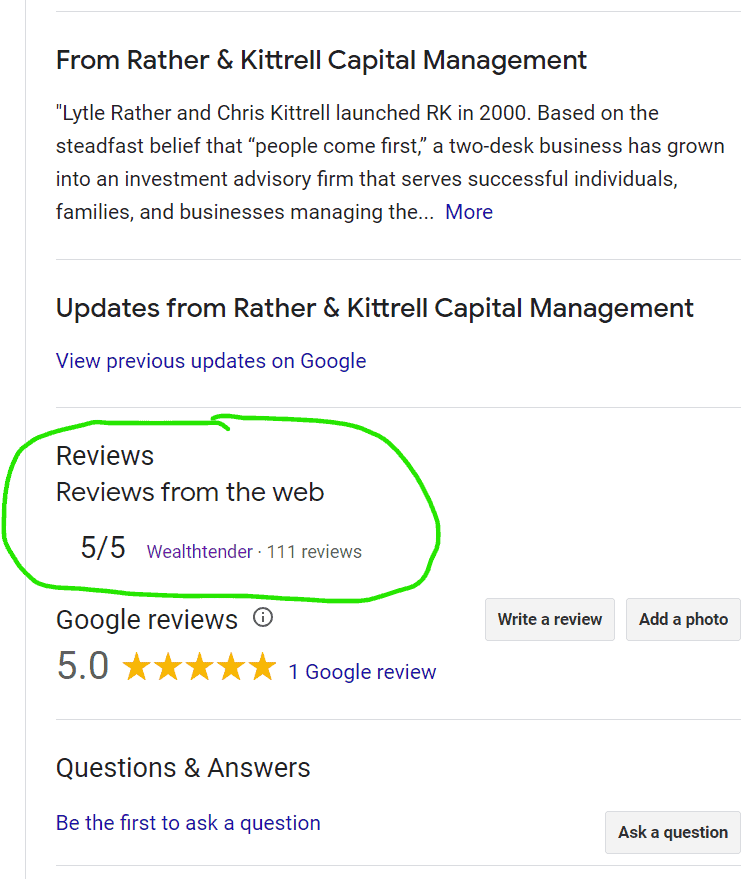This screenshot has height=879, width=755.
Task: Click the third gold rating star
Action: click(200, 668)
